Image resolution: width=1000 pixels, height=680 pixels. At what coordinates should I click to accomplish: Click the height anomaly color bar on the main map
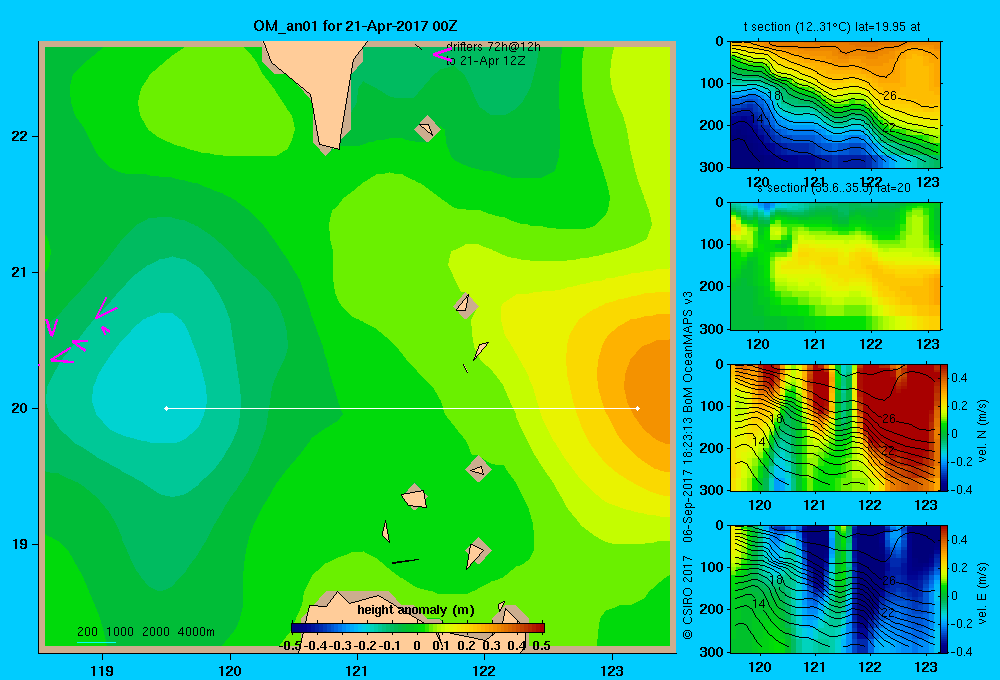(x=418, y=628)
